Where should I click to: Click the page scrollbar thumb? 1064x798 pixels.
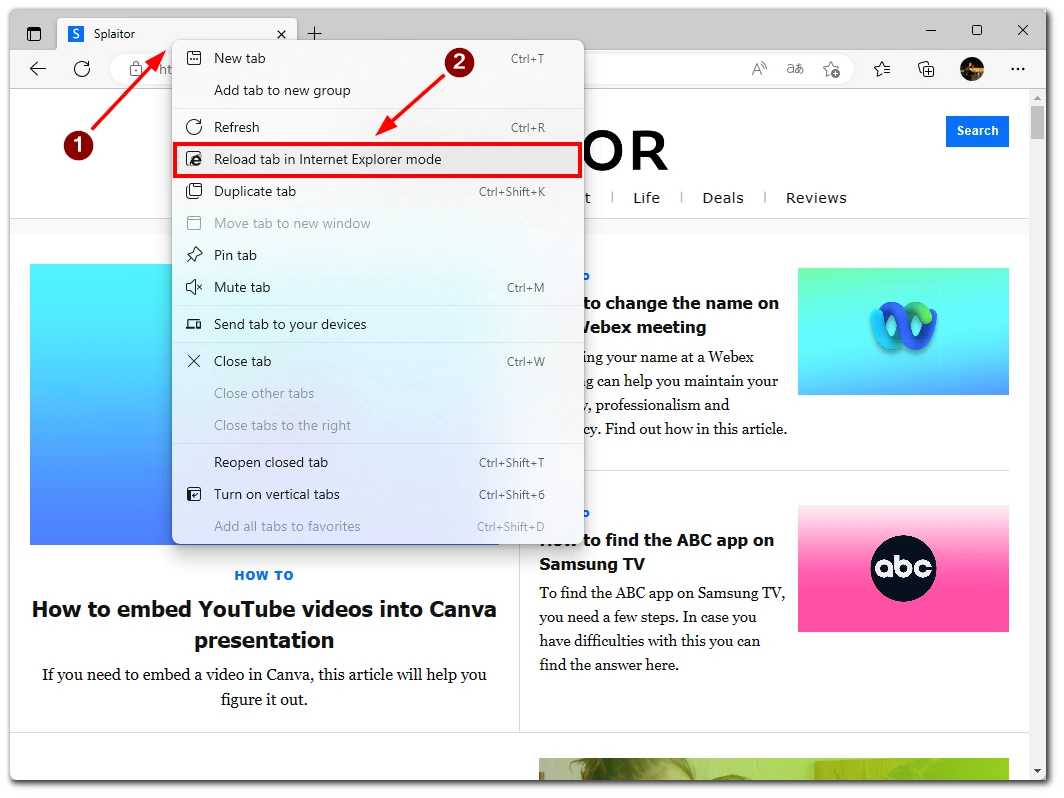[1037, 122]
